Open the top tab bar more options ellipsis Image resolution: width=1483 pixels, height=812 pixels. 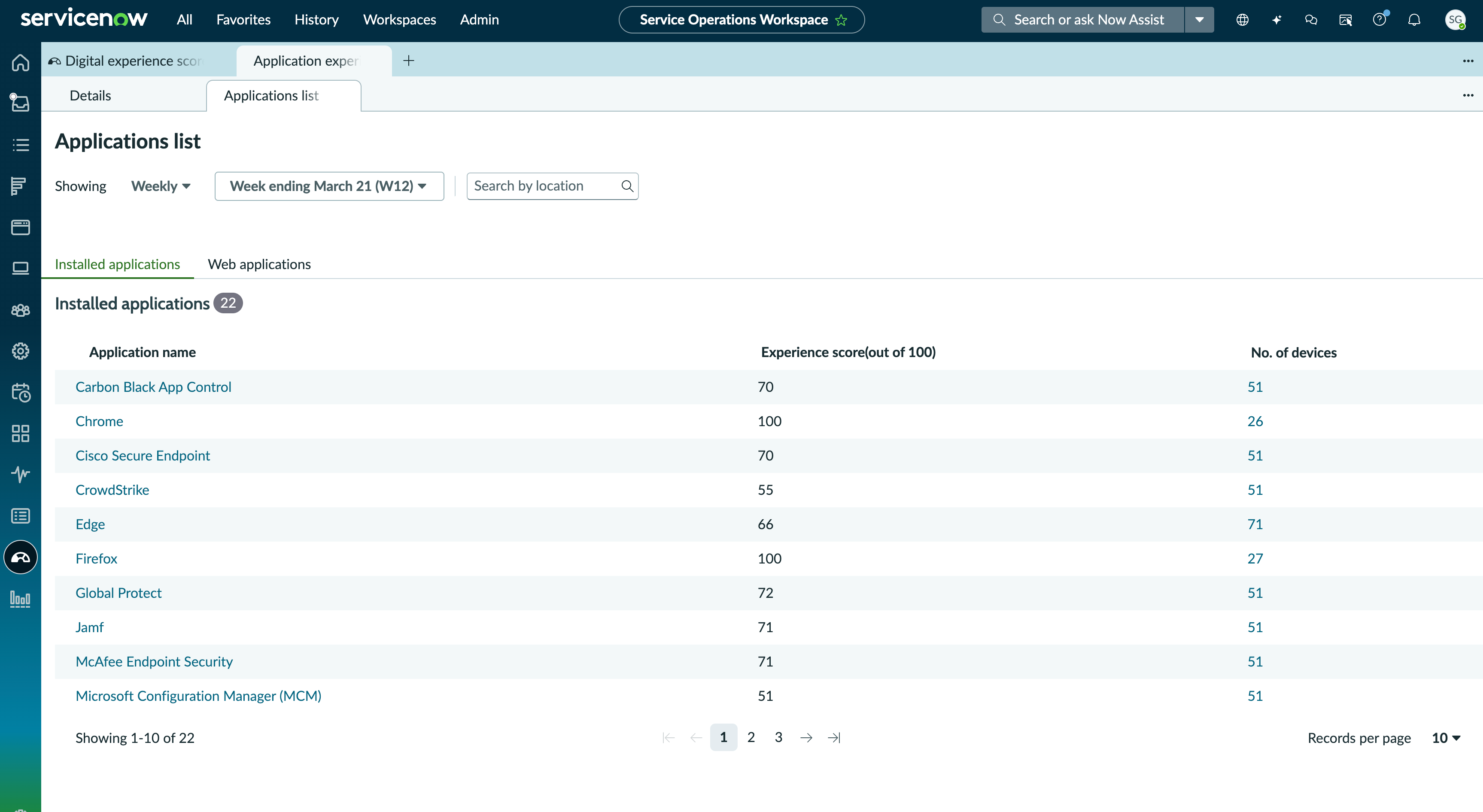[1468, 61]
